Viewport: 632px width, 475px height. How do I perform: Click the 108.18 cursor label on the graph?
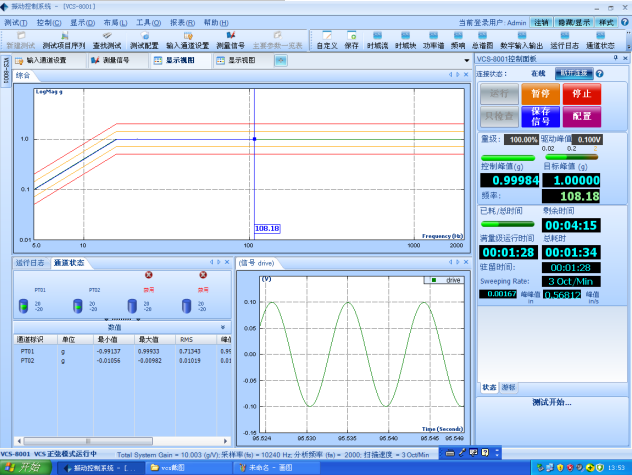(267, 229)
